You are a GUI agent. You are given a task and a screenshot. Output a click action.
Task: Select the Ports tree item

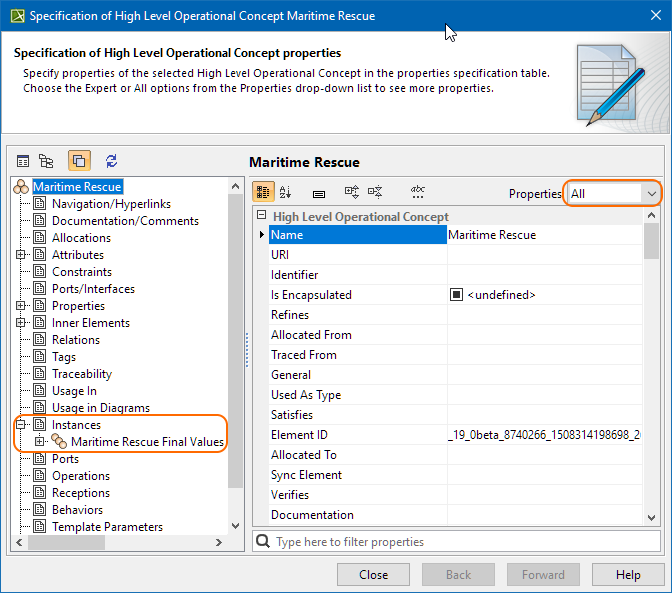(x=65, y=459)
